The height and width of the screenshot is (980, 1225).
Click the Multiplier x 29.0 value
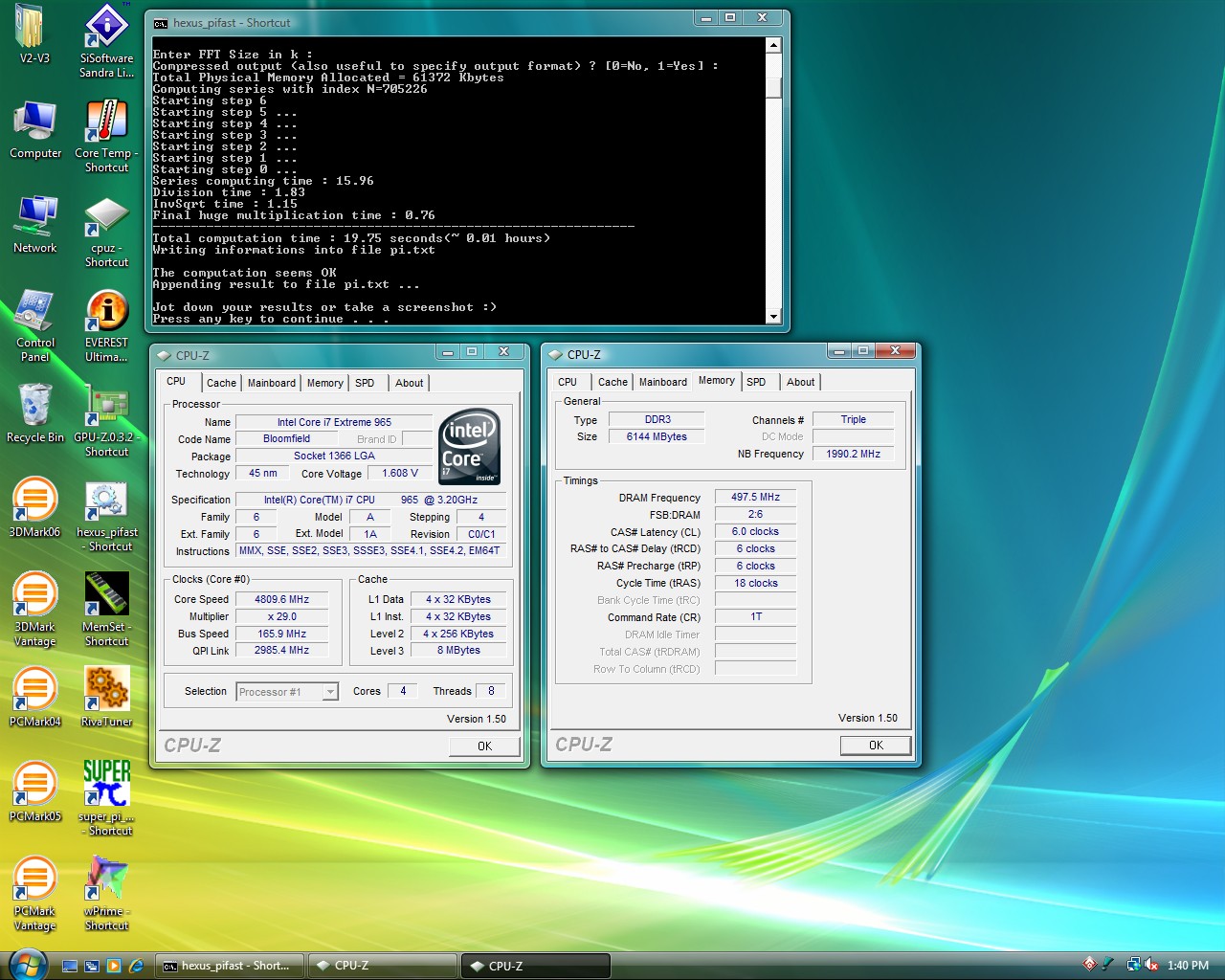click(281, 616)
